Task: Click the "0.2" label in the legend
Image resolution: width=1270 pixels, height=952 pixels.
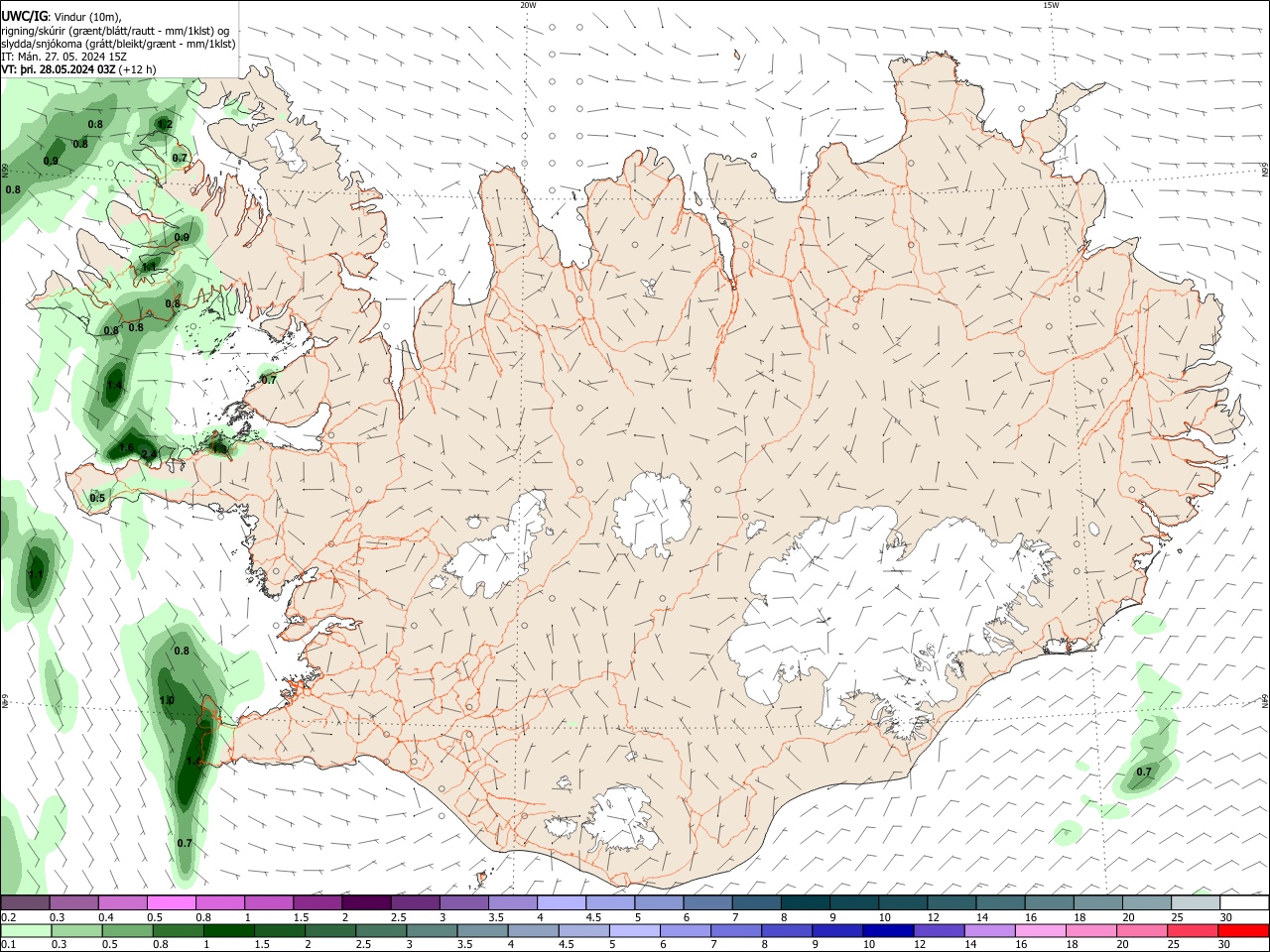Action: (10, 917)
